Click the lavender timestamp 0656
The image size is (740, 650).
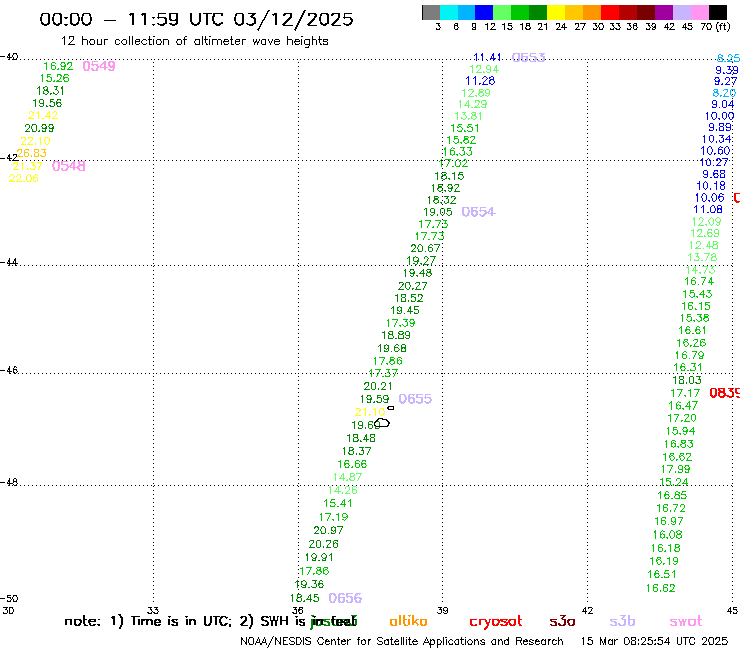pos(345,599)
